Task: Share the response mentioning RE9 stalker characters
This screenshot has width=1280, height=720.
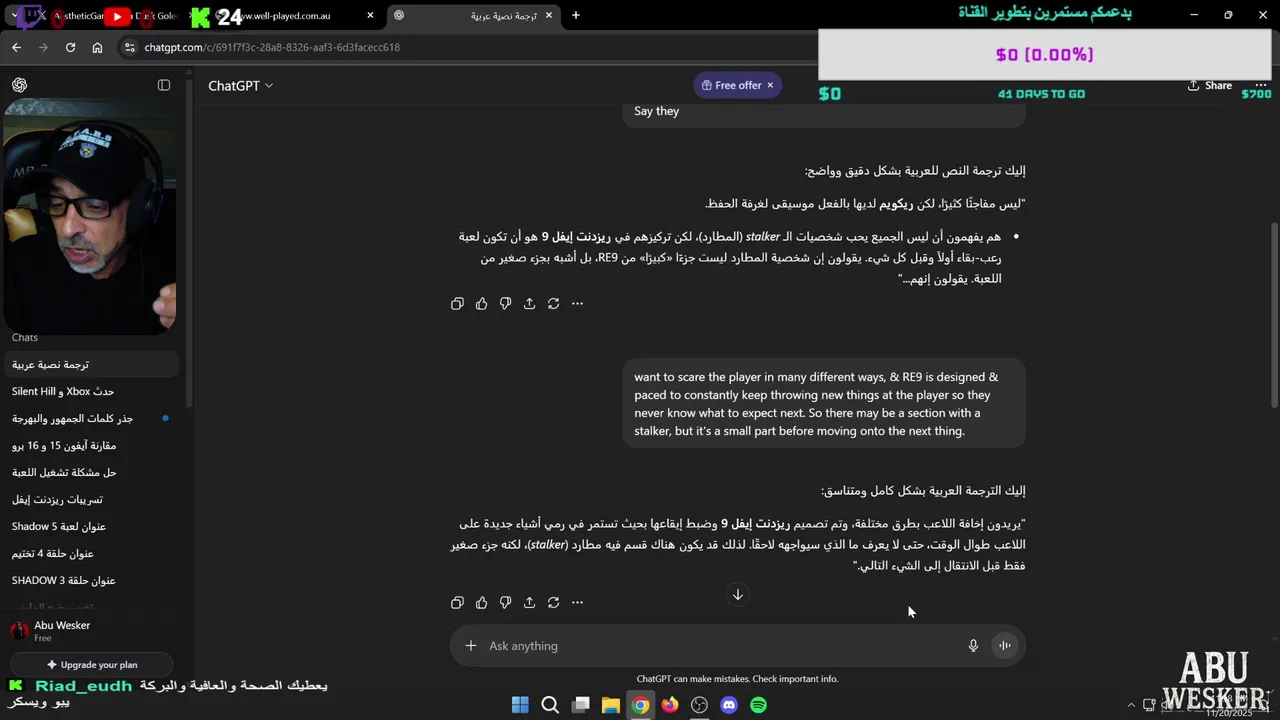Action: click(529, 303)
